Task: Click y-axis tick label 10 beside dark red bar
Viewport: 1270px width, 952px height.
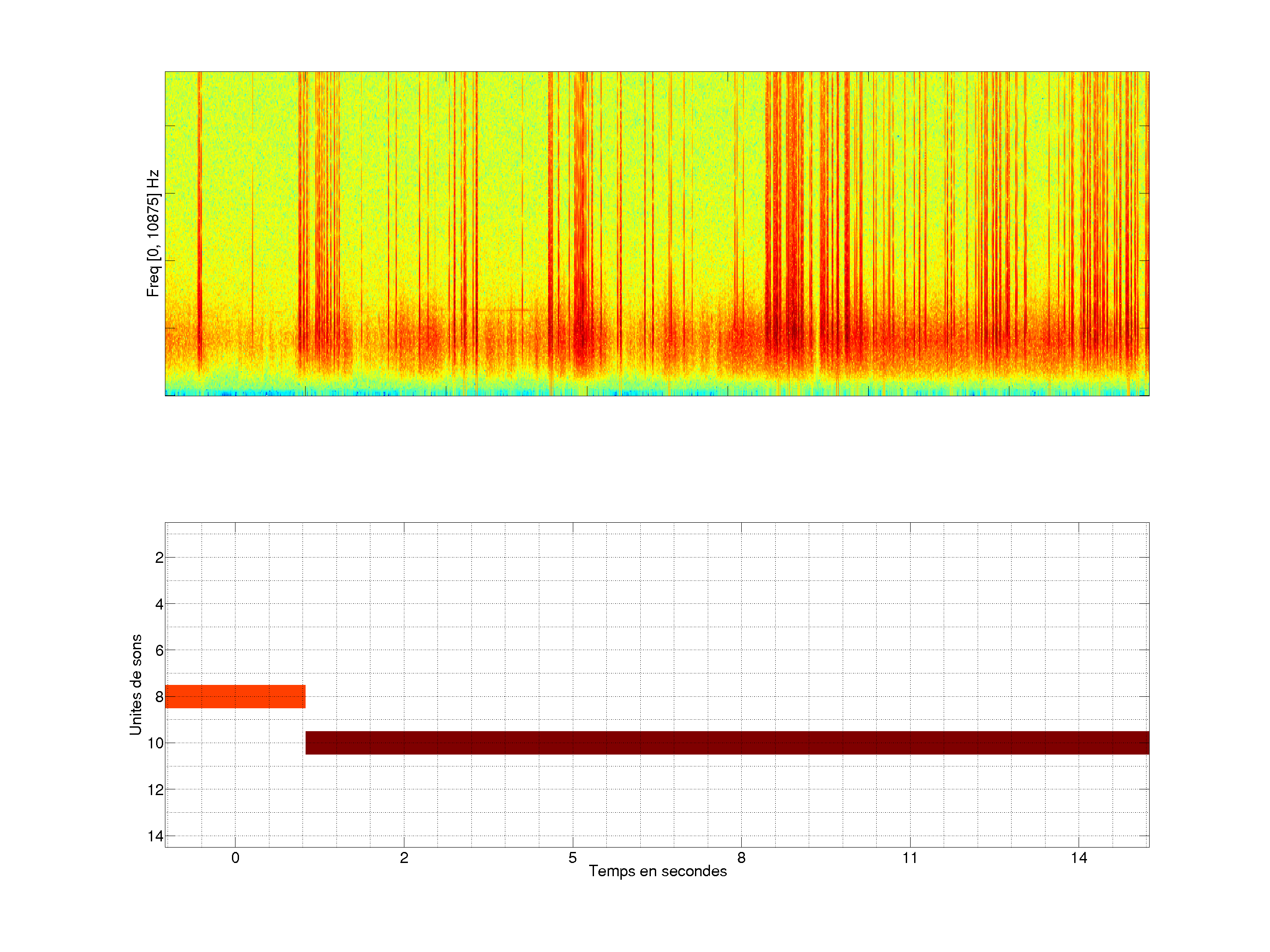Action: click(x=156, y=743)
